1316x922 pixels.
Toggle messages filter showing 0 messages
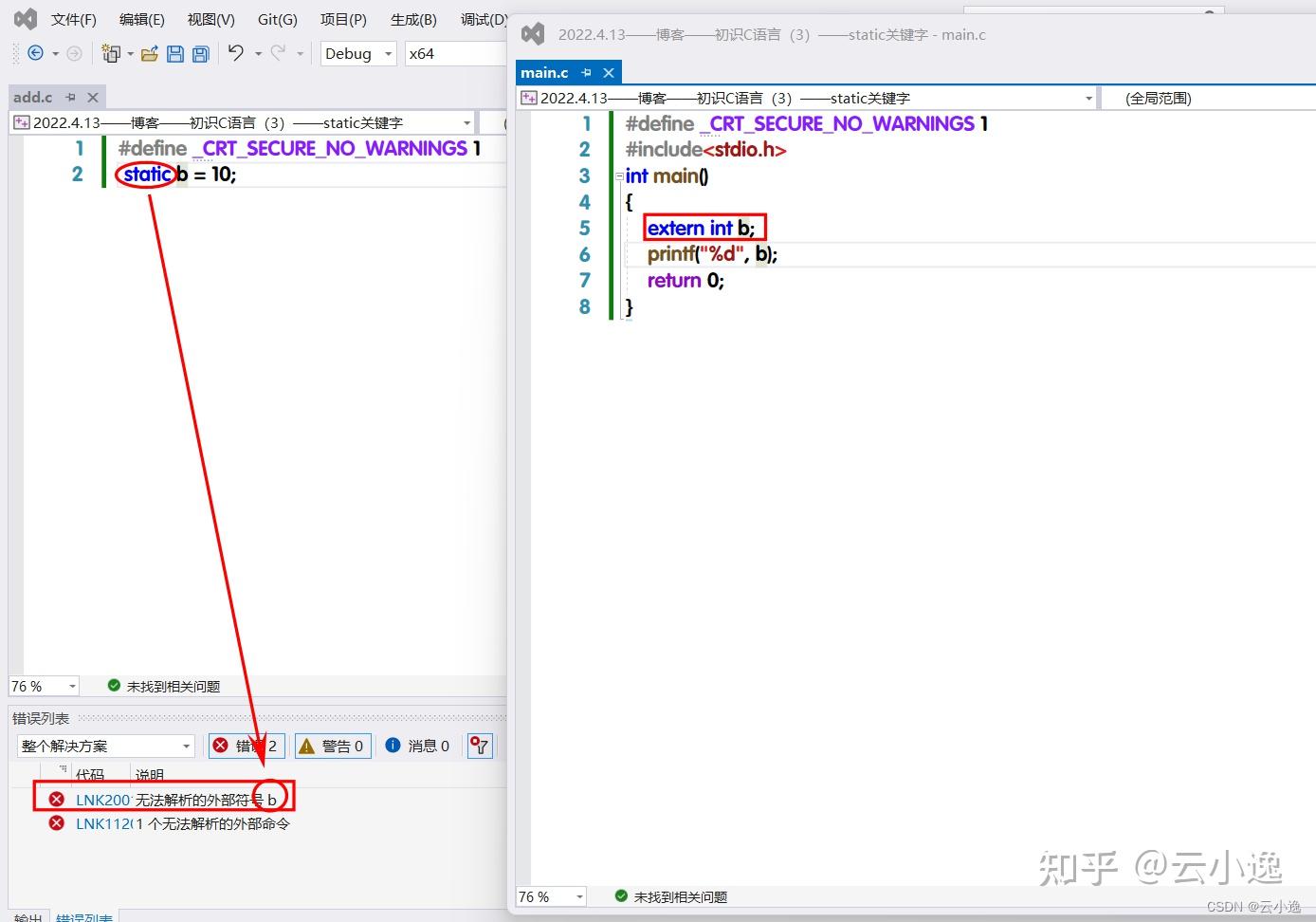click(418, 747)
